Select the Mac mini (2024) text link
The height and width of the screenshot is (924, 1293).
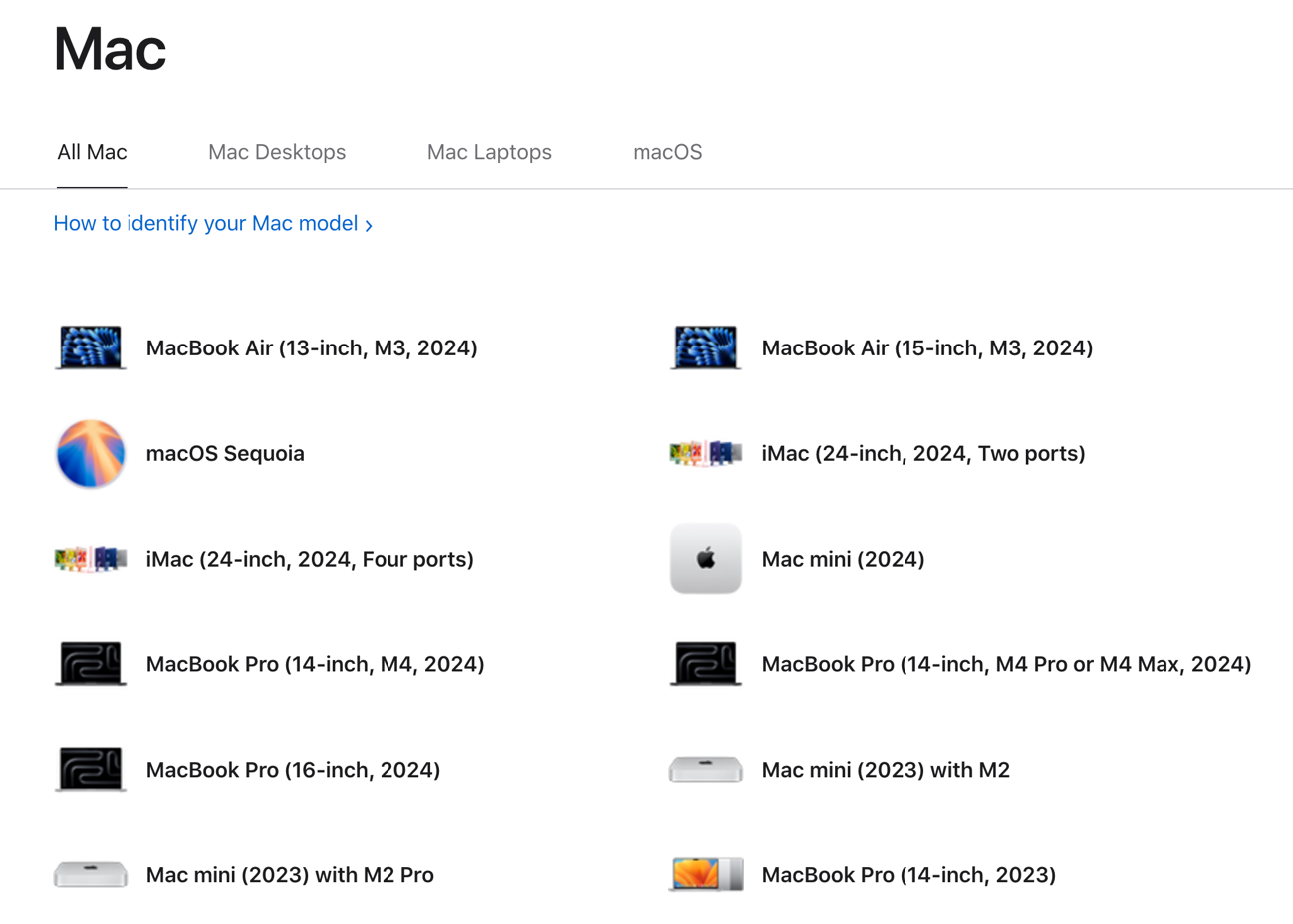tap(843, 559)
